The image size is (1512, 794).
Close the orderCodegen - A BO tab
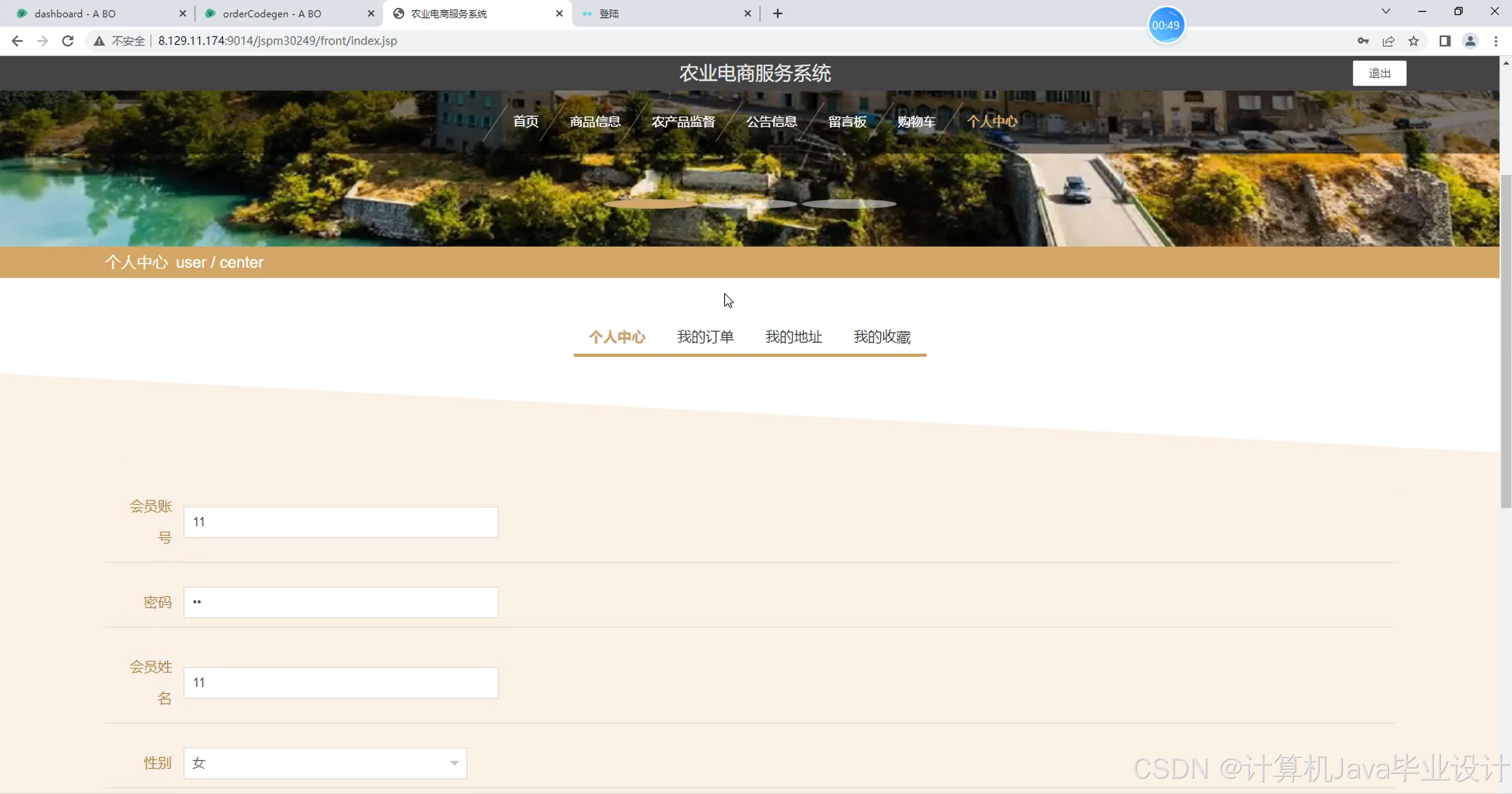(371, 13)
